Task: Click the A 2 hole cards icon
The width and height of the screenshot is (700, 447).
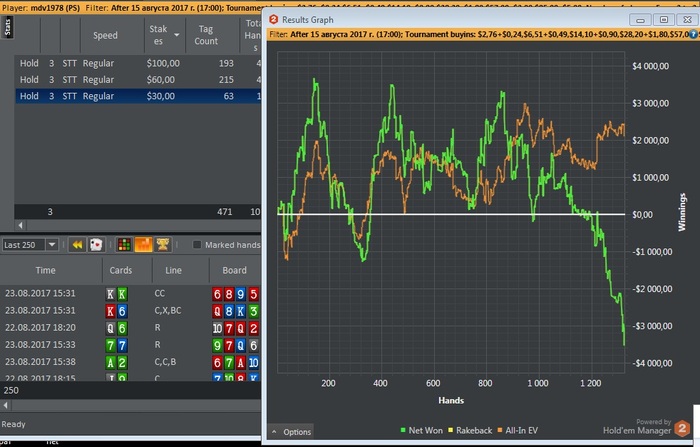Action: 116,362
